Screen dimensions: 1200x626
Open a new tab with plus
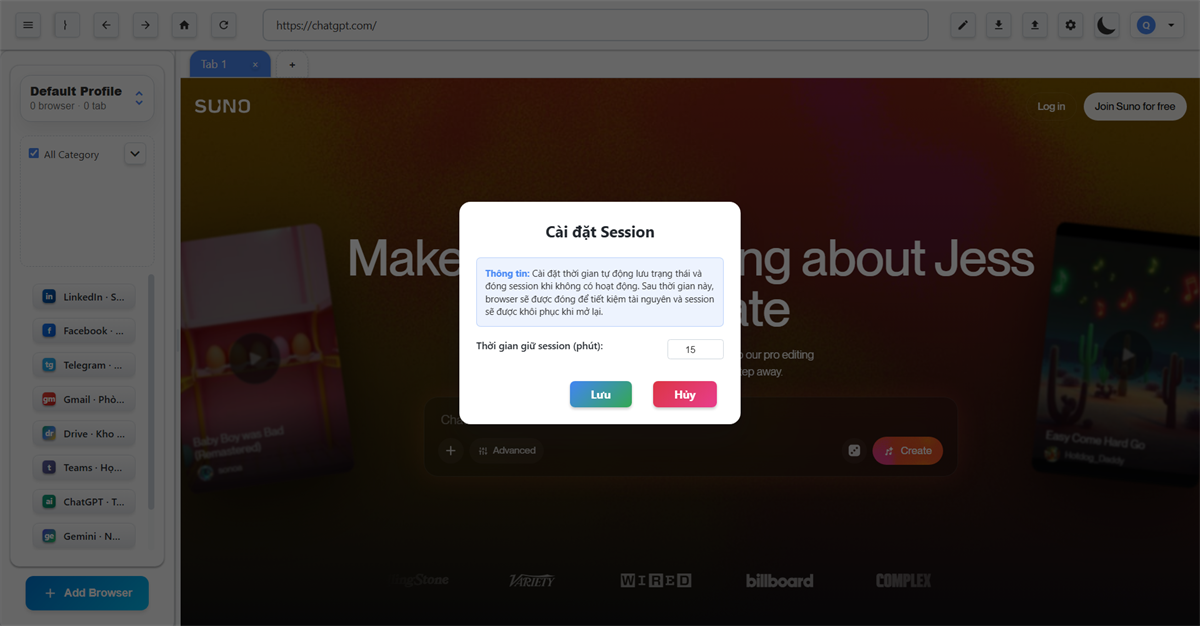292,64
